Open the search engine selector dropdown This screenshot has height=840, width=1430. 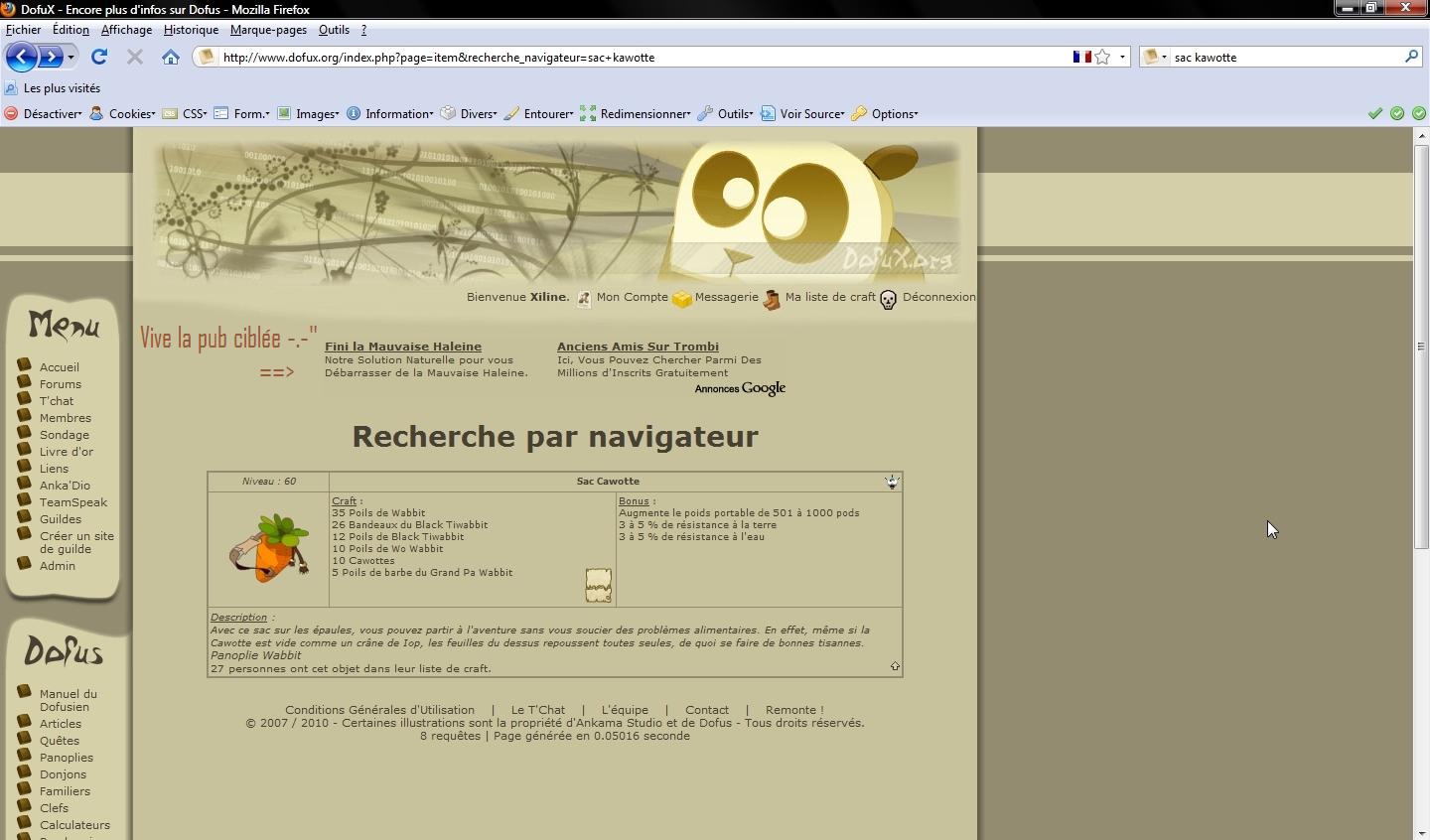pos(1155,57)
